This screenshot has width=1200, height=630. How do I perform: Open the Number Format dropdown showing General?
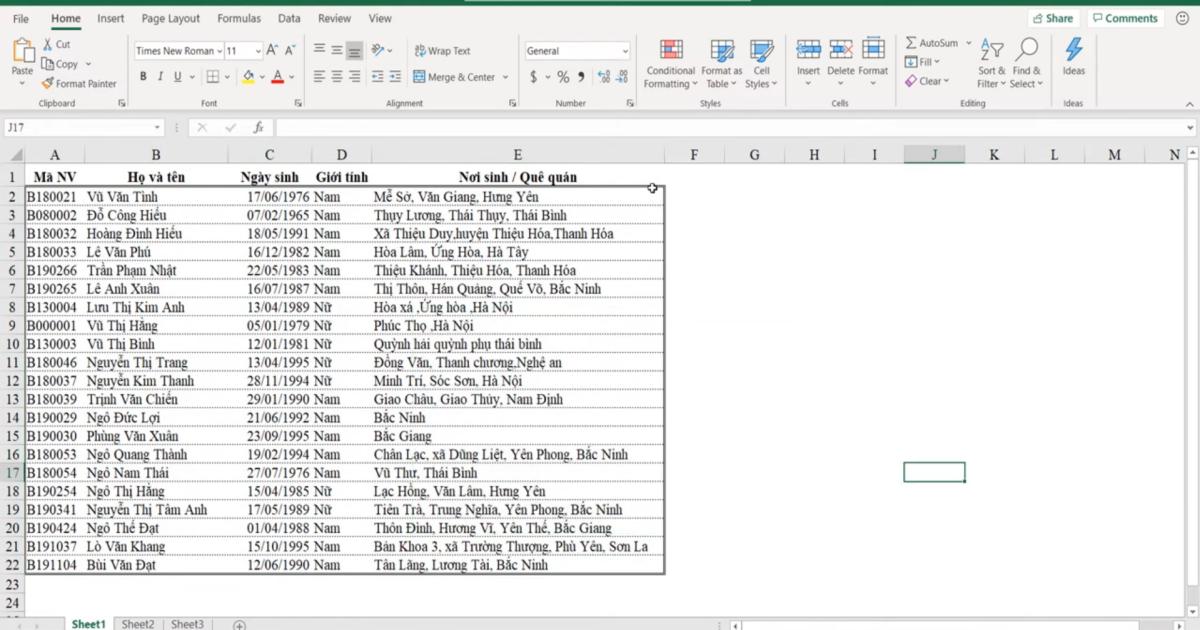pyautogui.click(x=577, y=50)
